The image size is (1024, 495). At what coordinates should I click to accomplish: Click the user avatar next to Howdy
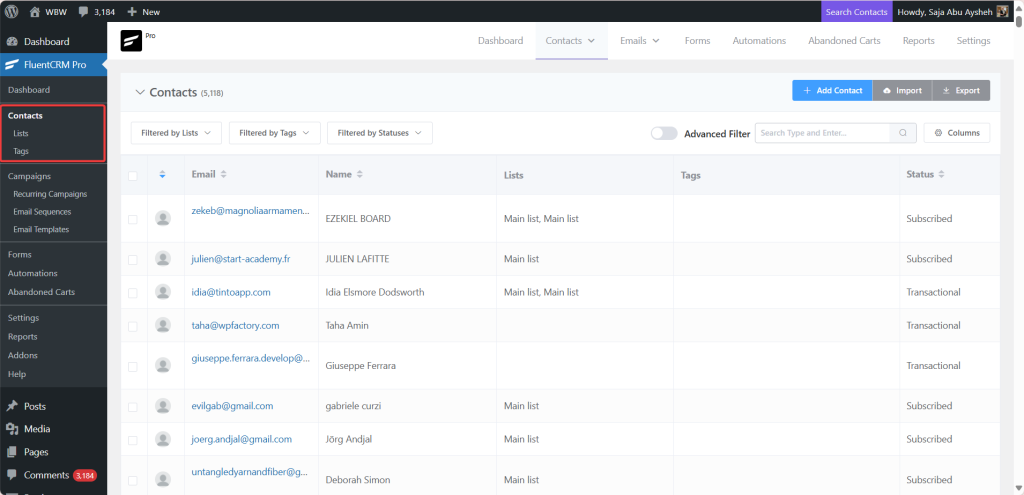(1002, 12)
